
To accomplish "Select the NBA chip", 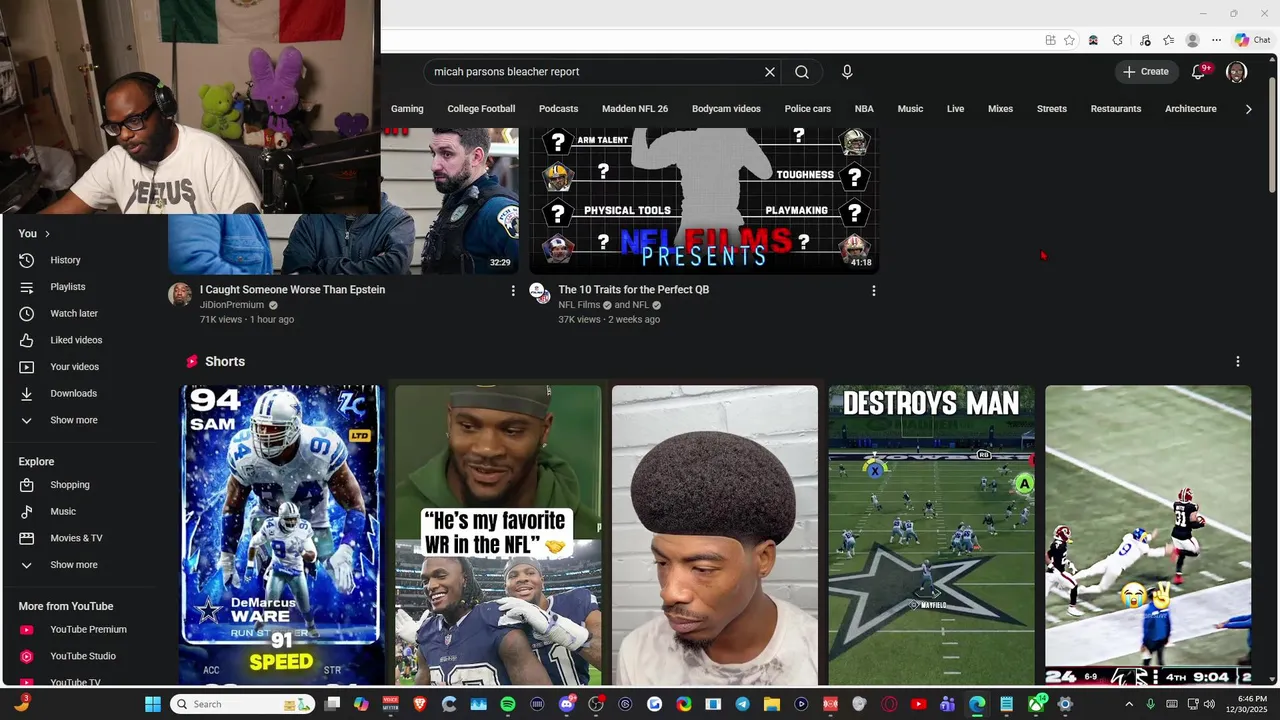I will [864, 109].
